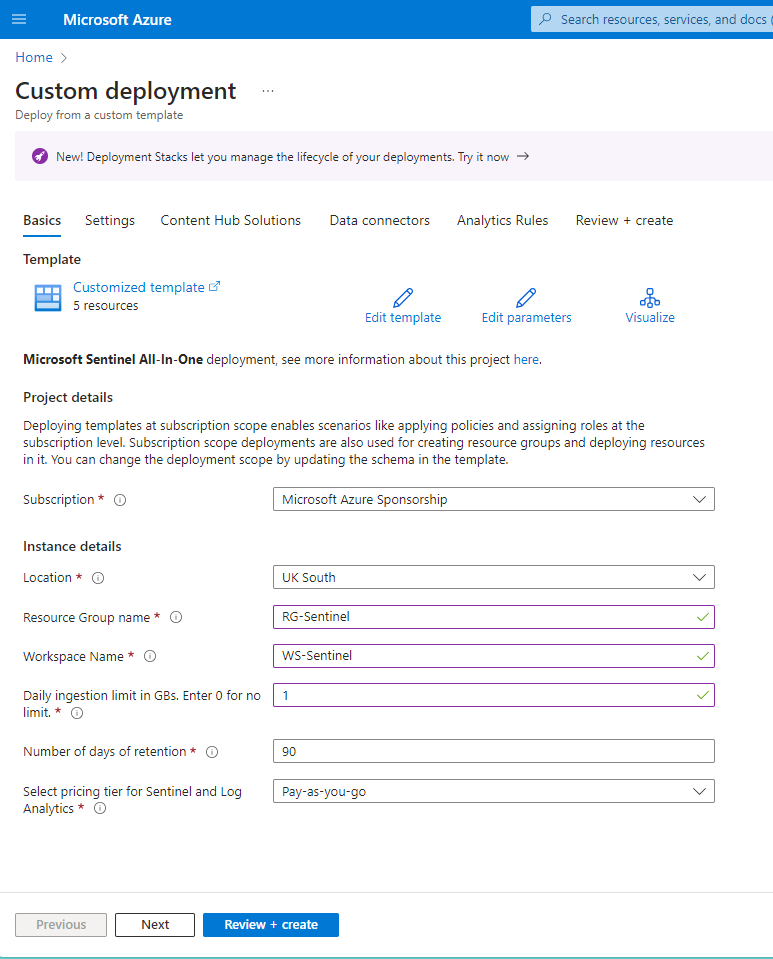
Task: Click the '5 resources' text
Action: [x=106, y=305]
